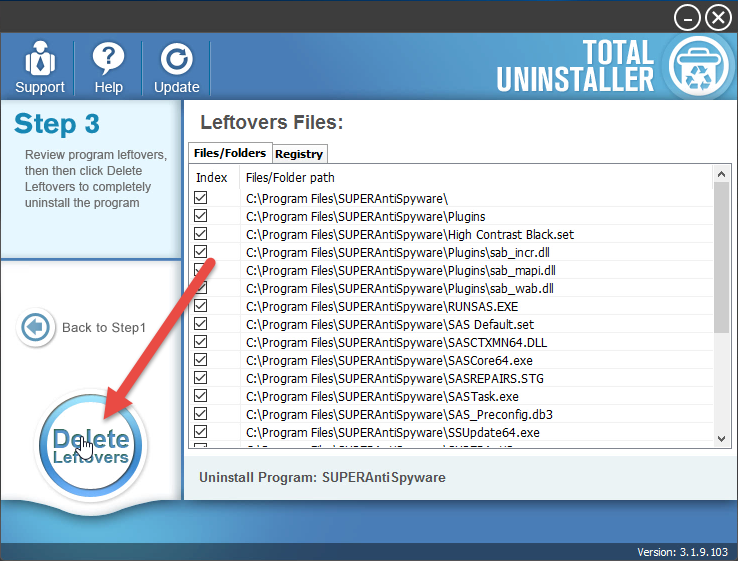The height and width of the screenshot is (561, 738).
Task: Select the Plugins\sab_incr.dll path text
Action: [x=398, y=253]
